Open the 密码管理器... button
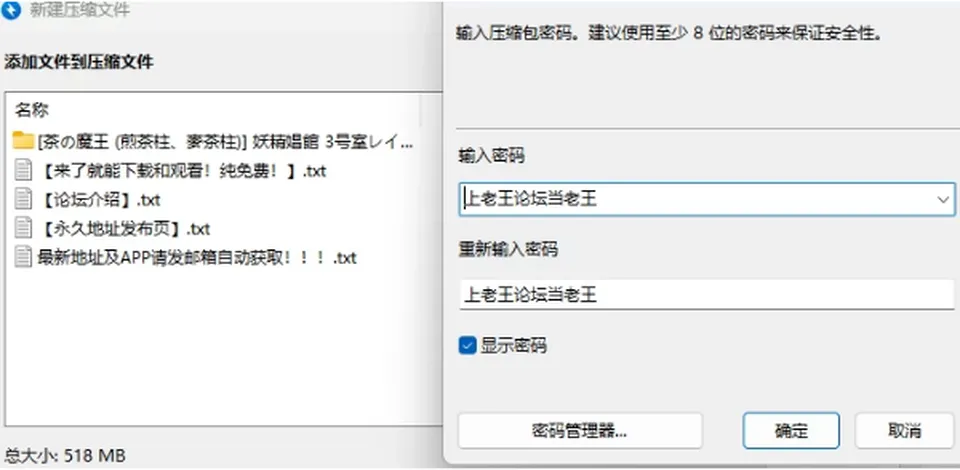 point(580,430)
